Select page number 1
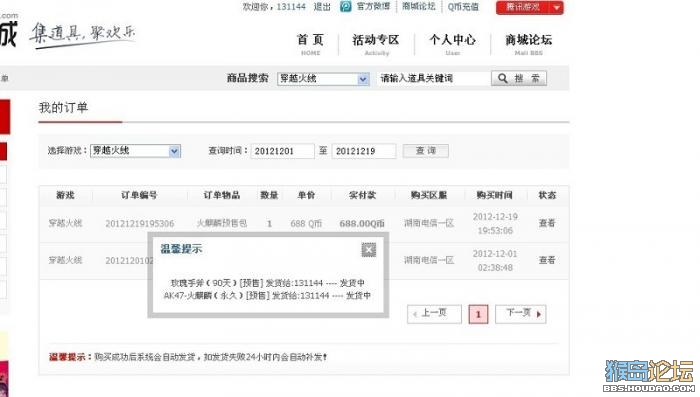The width and height of the screenshot is (700, 397). pos(478,314)
